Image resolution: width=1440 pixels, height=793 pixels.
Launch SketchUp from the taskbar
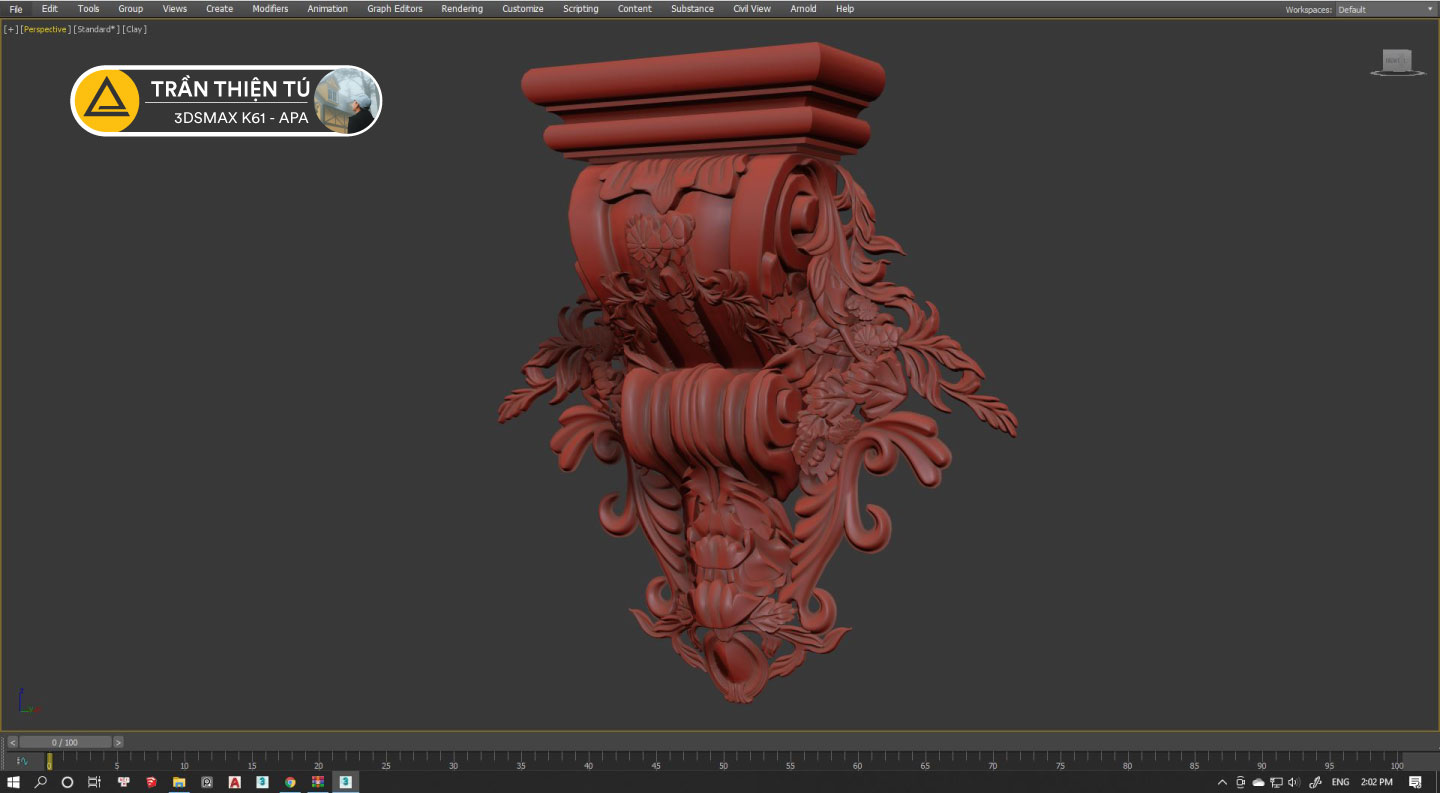(151, 782)
